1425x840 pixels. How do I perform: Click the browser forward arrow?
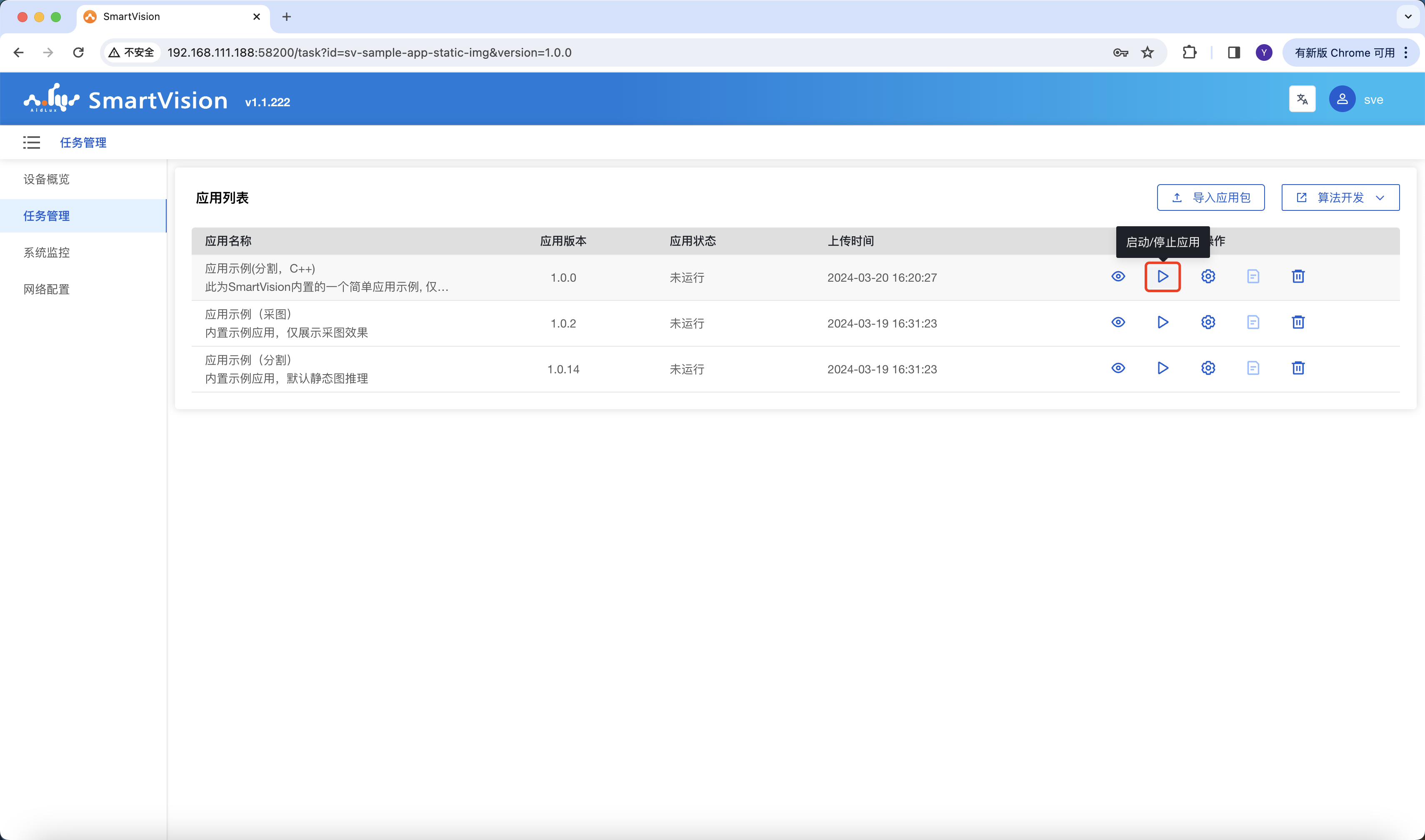49,52
